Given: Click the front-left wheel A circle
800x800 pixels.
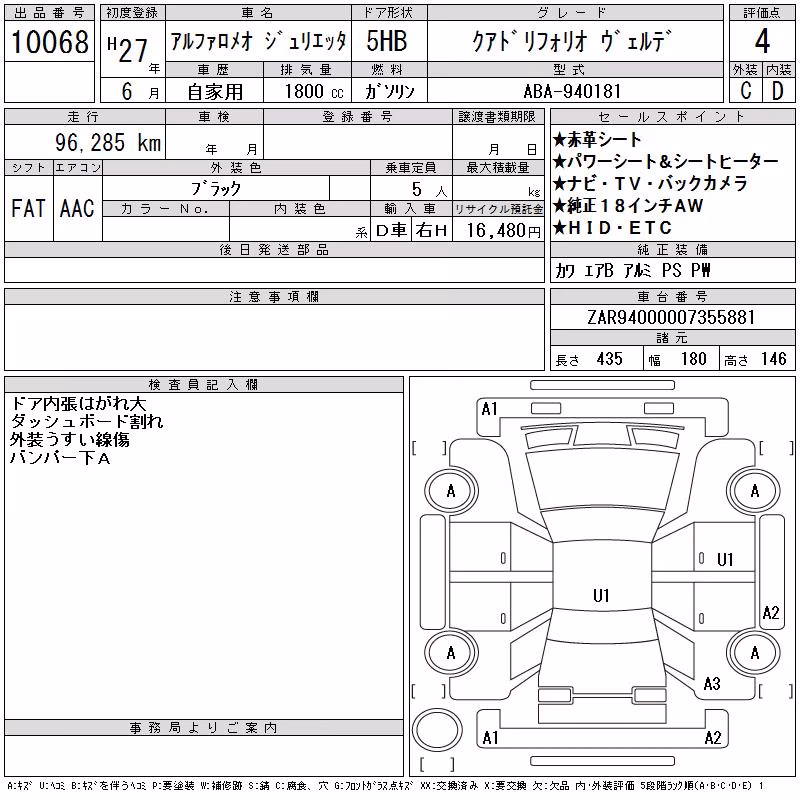Looking at the screenshot, I should (451, 491).
